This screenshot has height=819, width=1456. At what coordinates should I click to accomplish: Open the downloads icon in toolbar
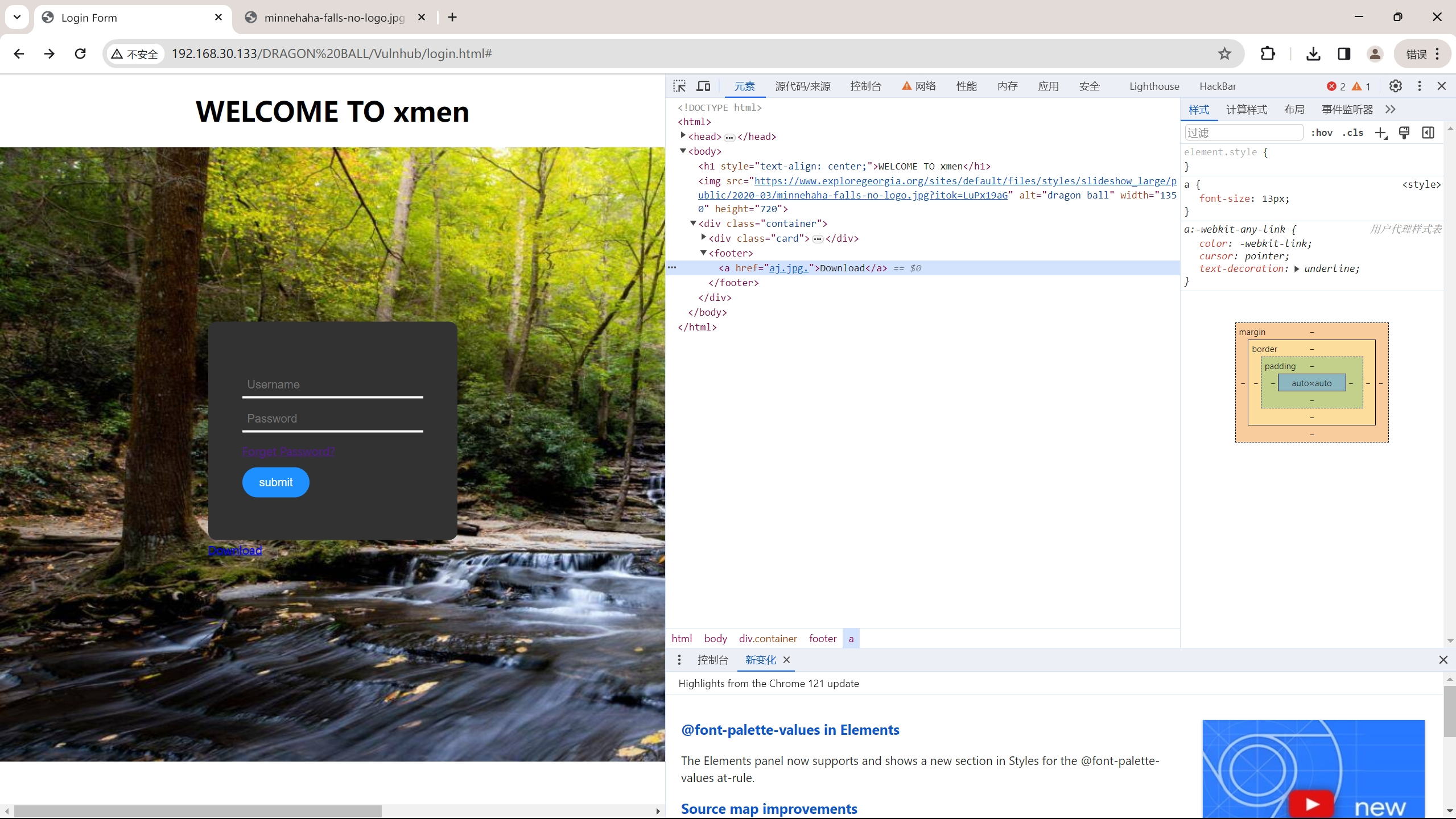coord(1313,53)
